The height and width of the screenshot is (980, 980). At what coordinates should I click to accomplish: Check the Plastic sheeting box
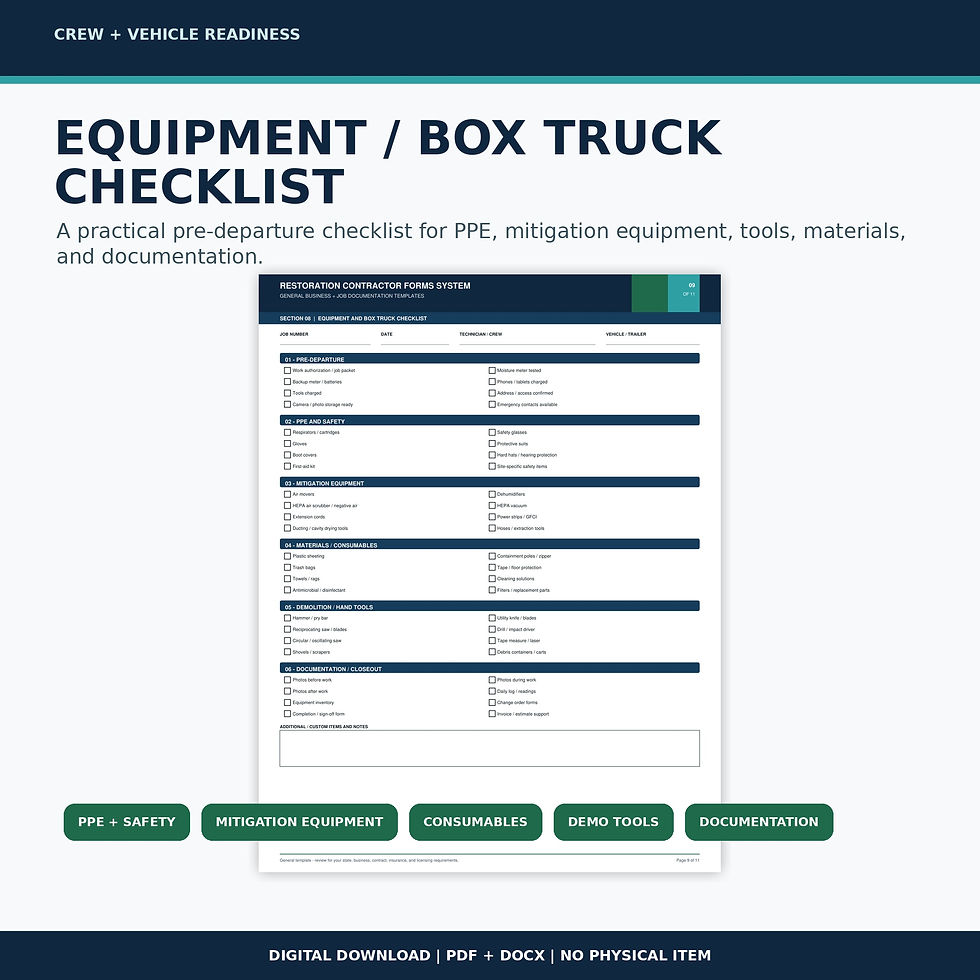[288, 556]
